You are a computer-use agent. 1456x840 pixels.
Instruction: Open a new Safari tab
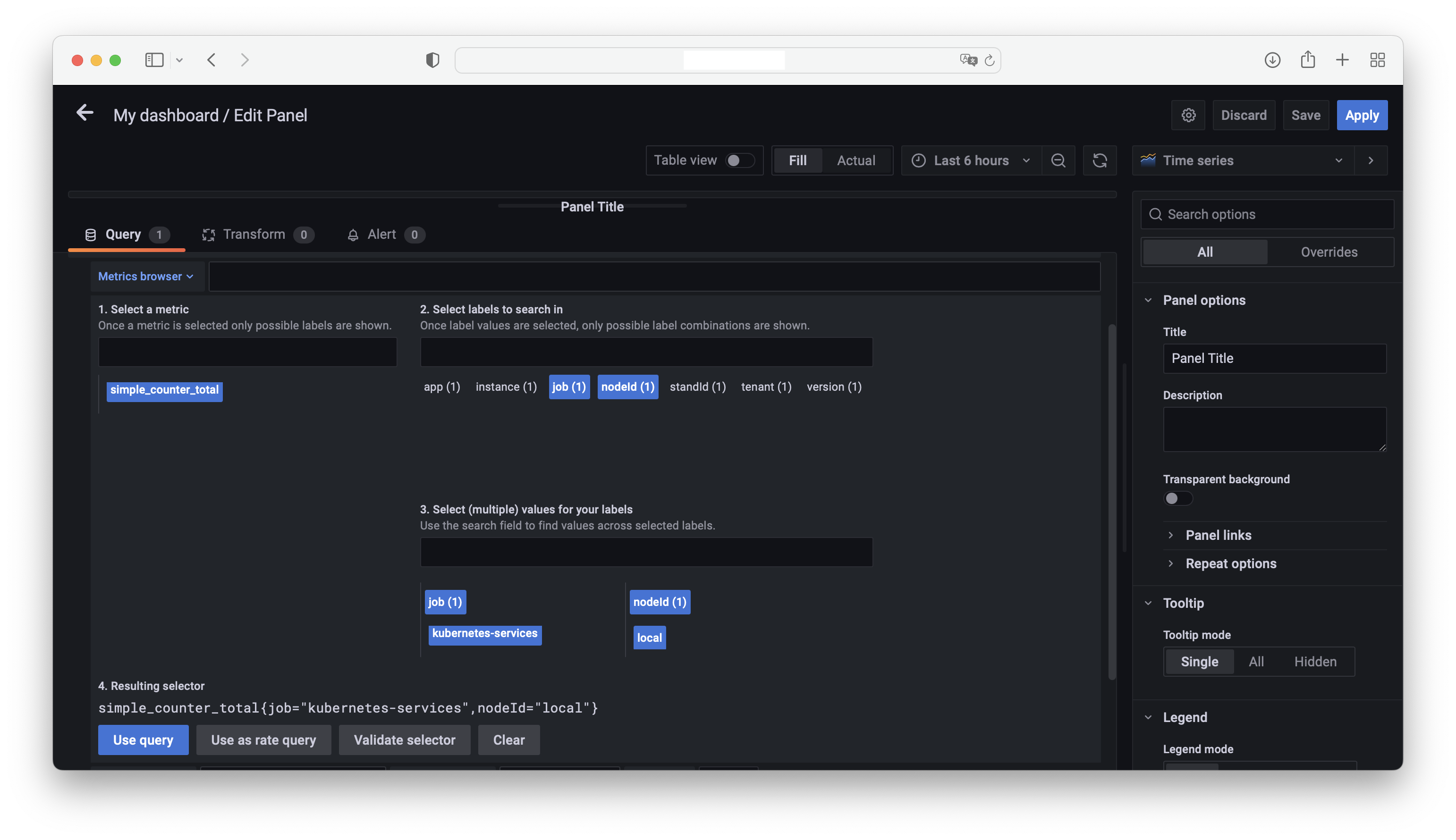(1342, 59)
